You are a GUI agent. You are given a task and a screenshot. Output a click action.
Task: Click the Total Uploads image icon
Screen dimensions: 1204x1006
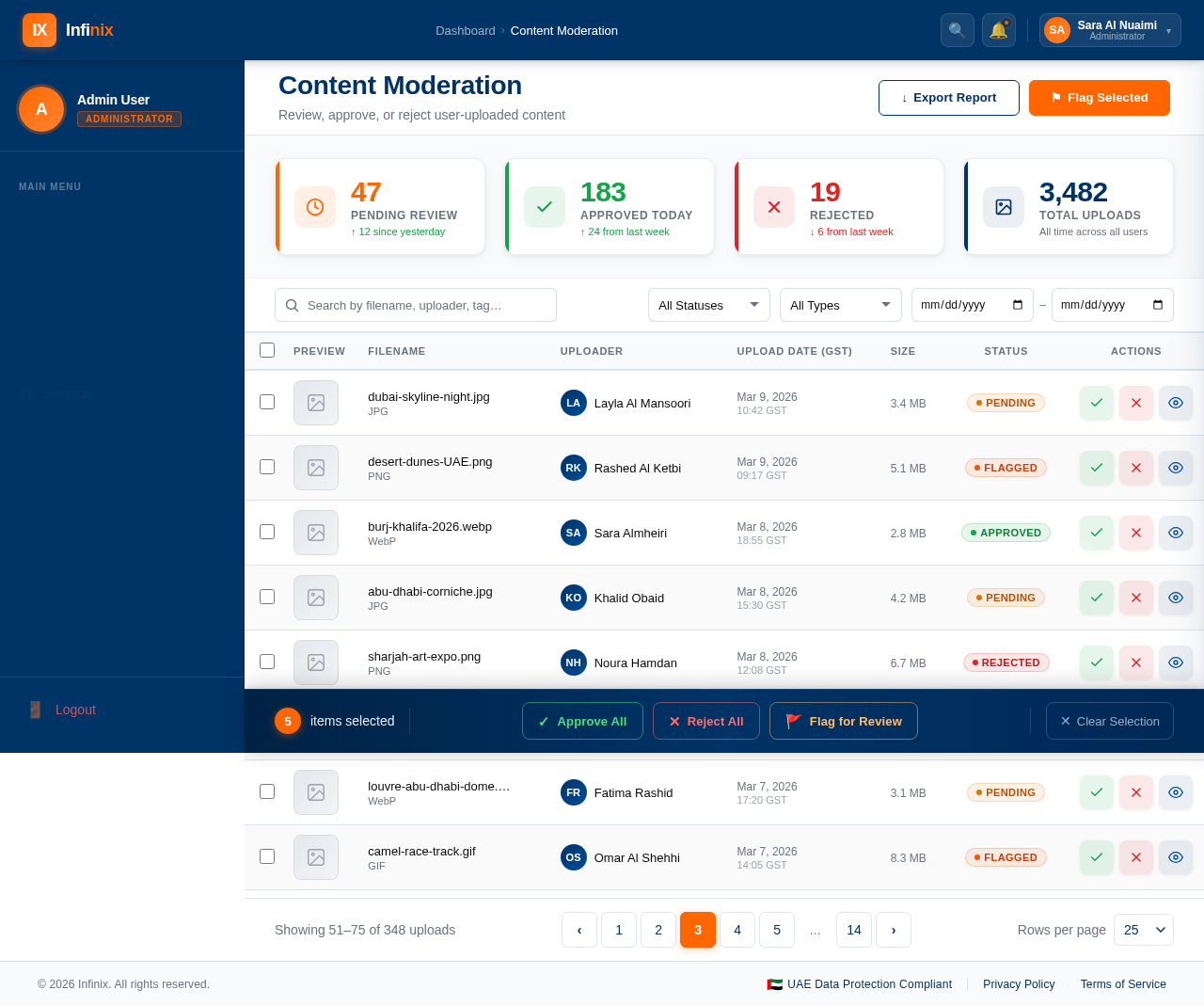click(1003, 206)
